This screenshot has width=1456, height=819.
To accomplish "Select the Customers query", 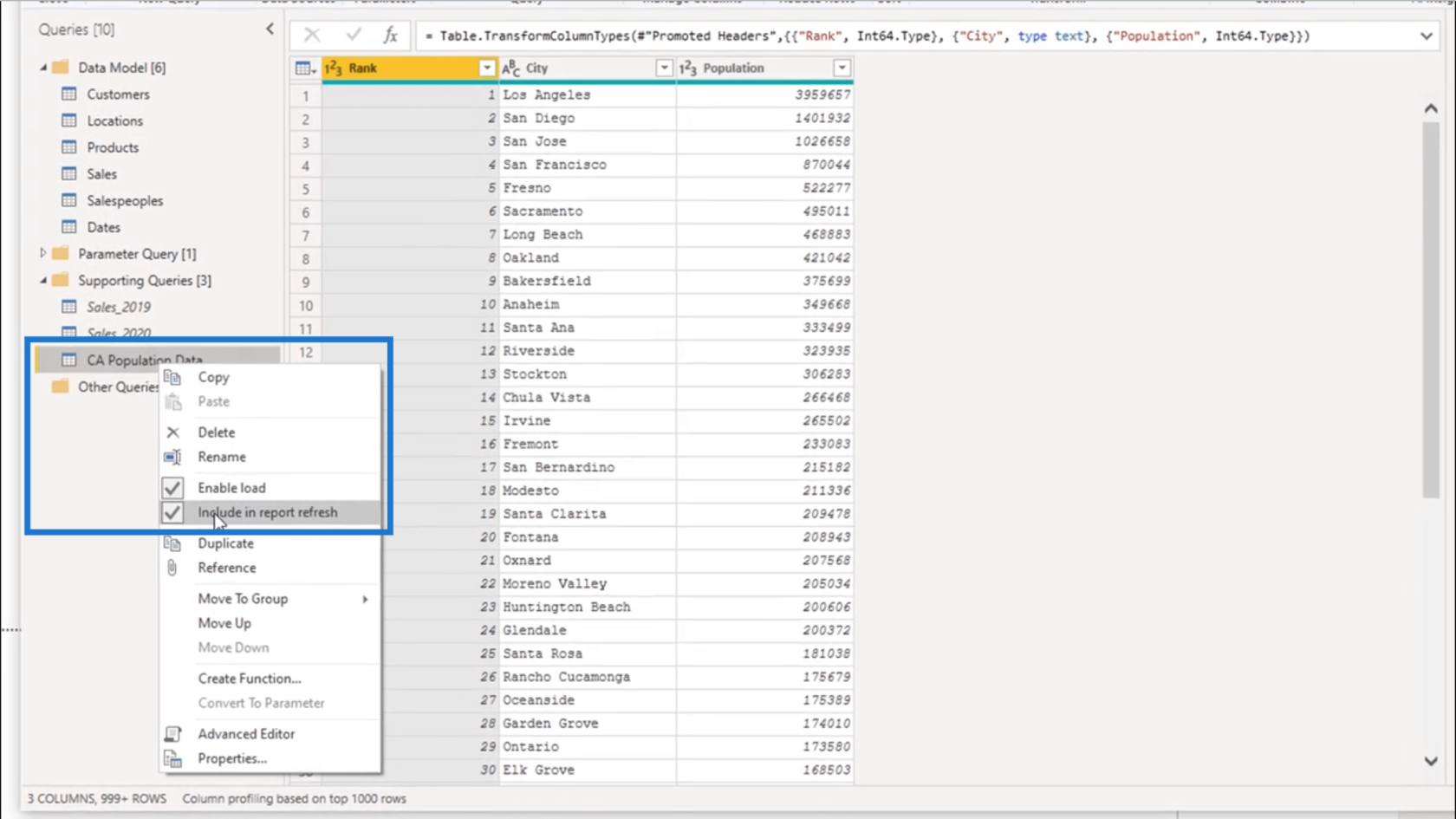I will pyautogui.click(x=118, y=94).
